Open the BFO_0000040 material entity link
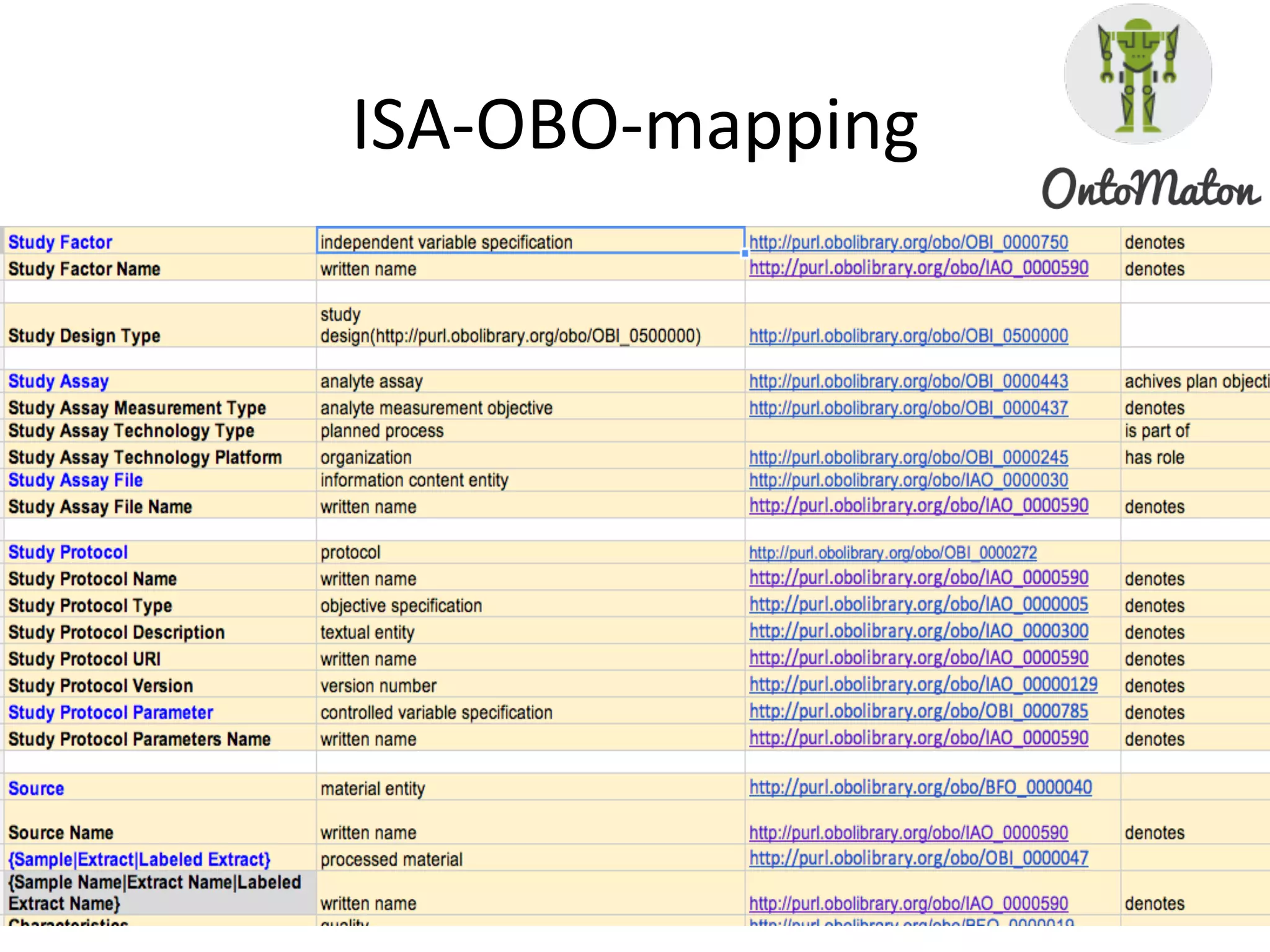Viewport: 1270px width, 952px height. click(920, 787)
